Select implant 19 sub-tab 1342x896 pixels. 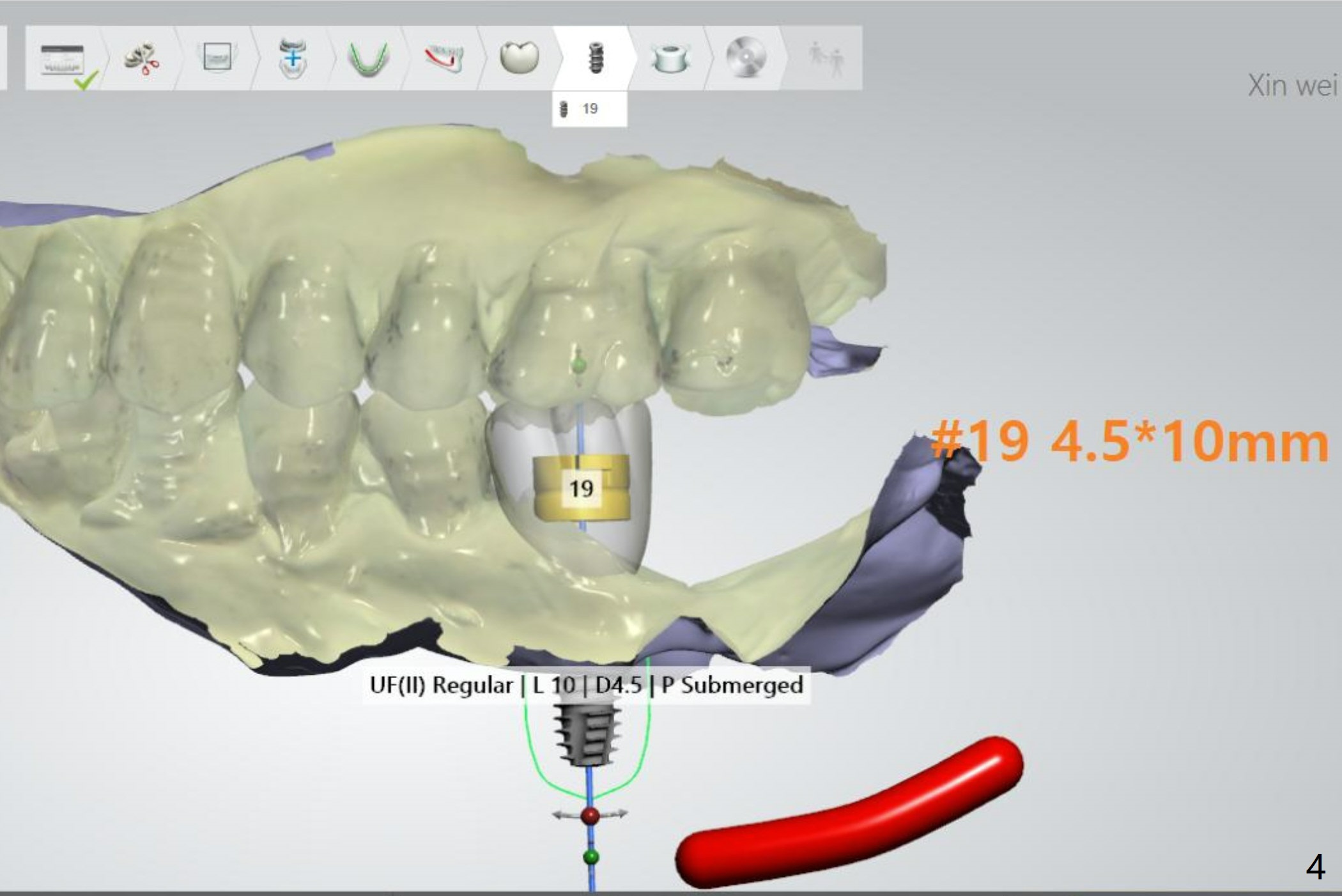point(589,109)
